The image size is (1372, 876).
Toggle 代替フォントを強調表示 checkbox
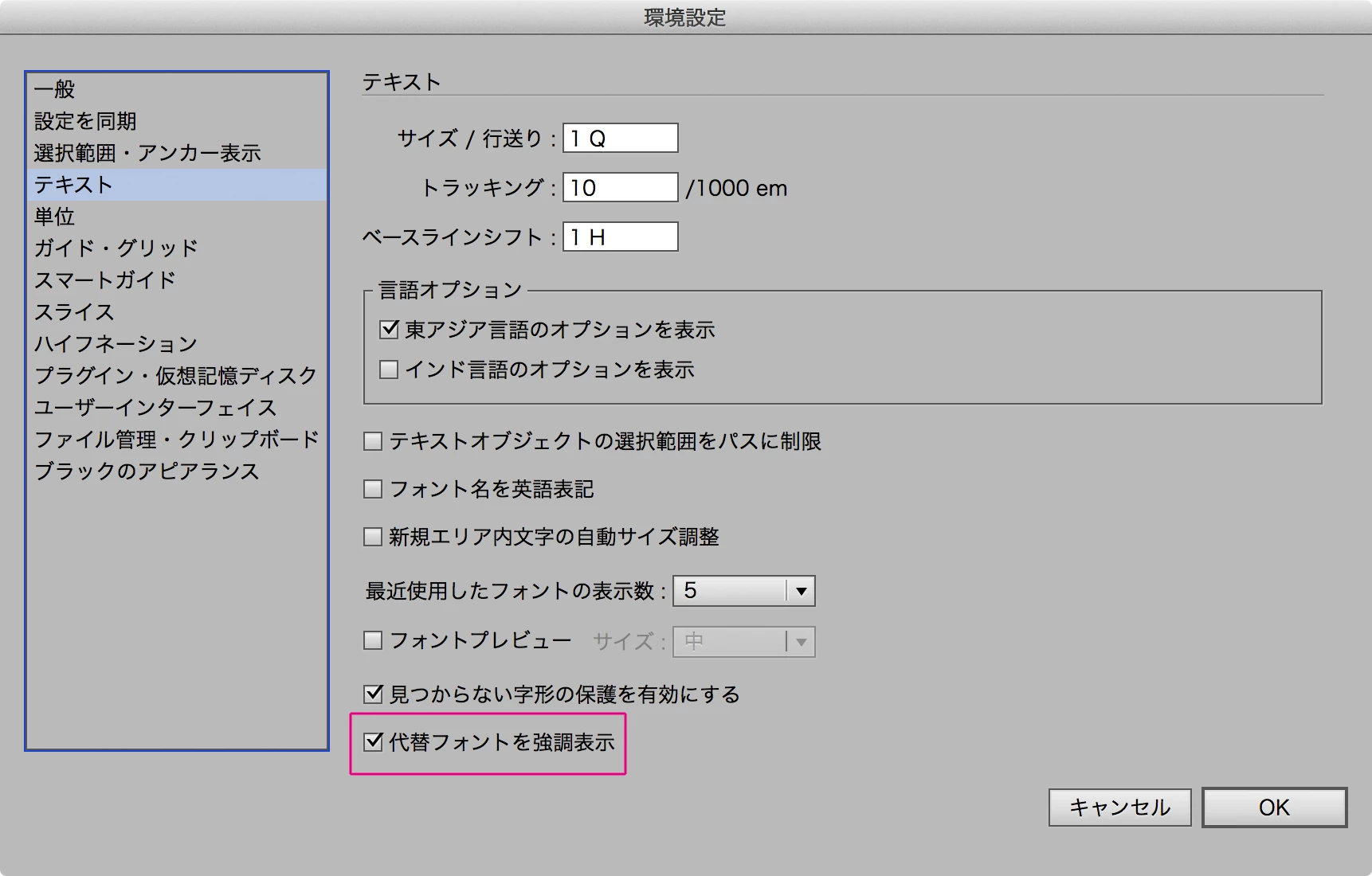(x=373, y=742)
